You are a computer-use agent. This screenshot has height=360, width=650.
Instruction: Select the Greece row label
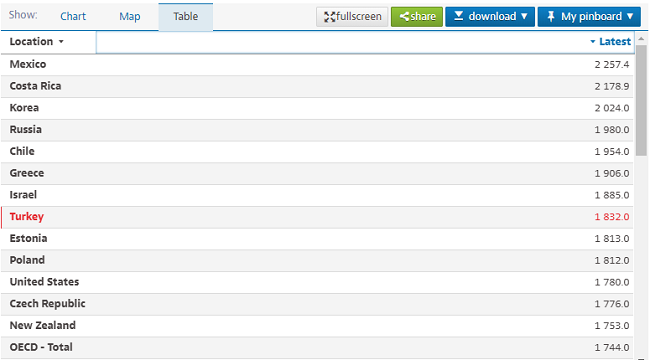point(27,173)
